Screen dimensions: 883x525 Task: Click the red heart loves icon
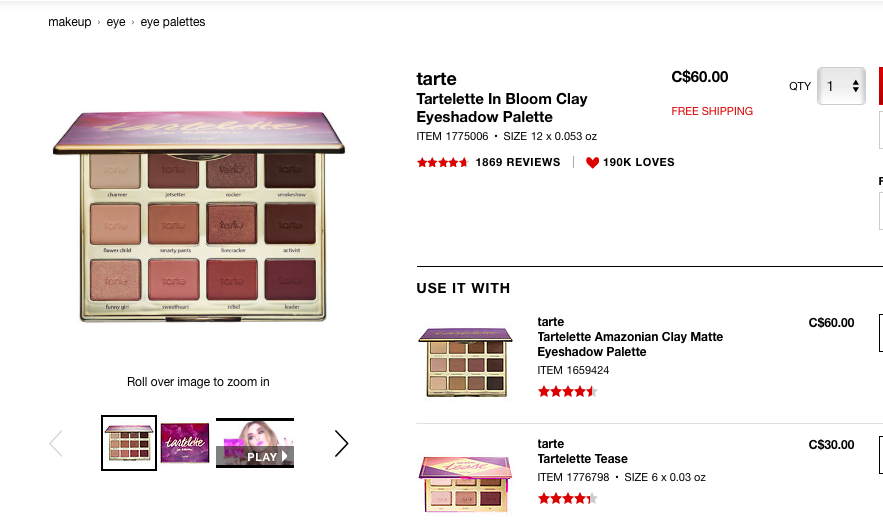[x=592, y=162]
